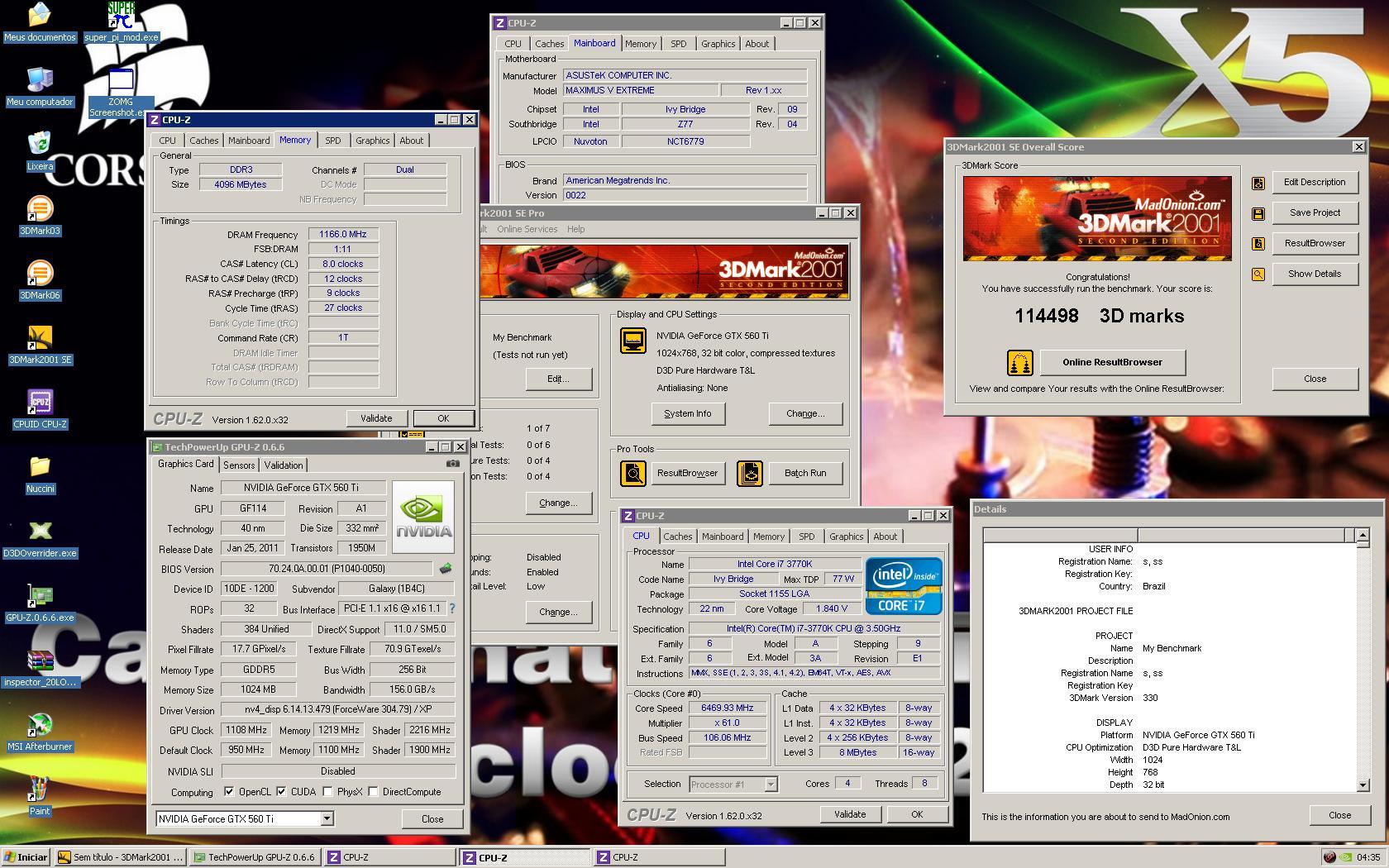Click the display monitor icon in 3DMark
The height and width of the screenshot is (868, 1389).
[x=633, y=341]
